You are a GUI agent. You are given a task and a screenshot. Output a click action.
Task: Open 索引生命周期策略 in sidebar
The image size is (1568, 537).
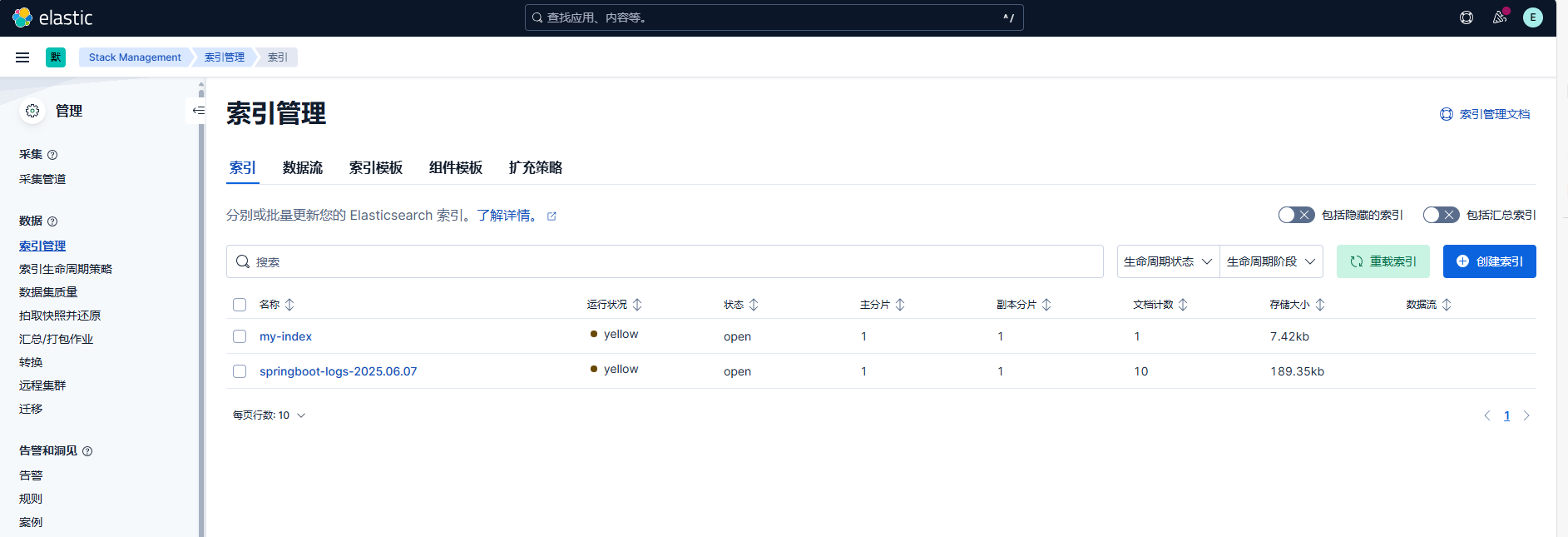point(66,270)
